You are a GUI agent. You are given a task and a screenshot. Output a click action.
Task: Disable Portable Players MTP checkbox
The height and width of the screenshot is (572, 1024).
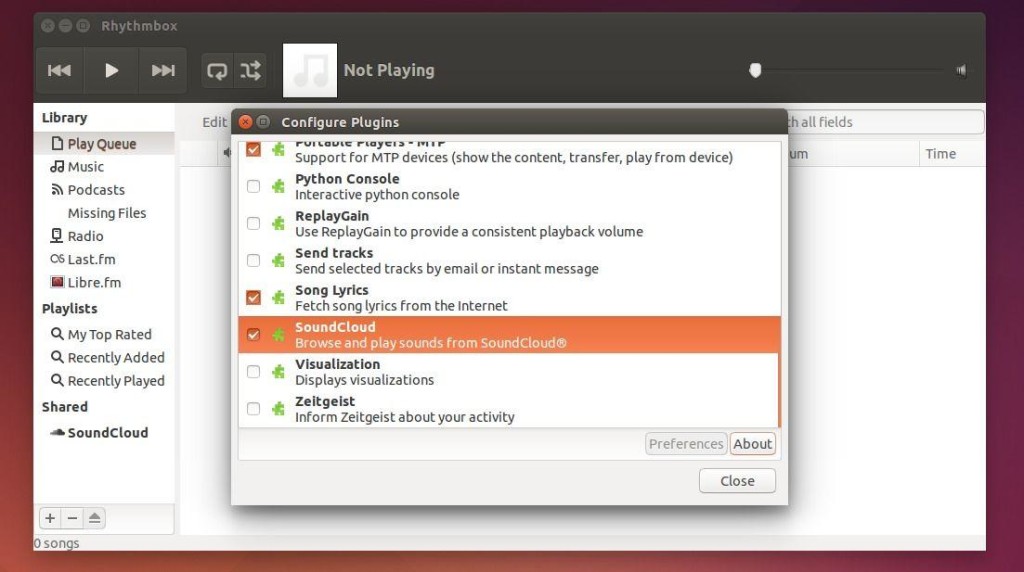253,150
